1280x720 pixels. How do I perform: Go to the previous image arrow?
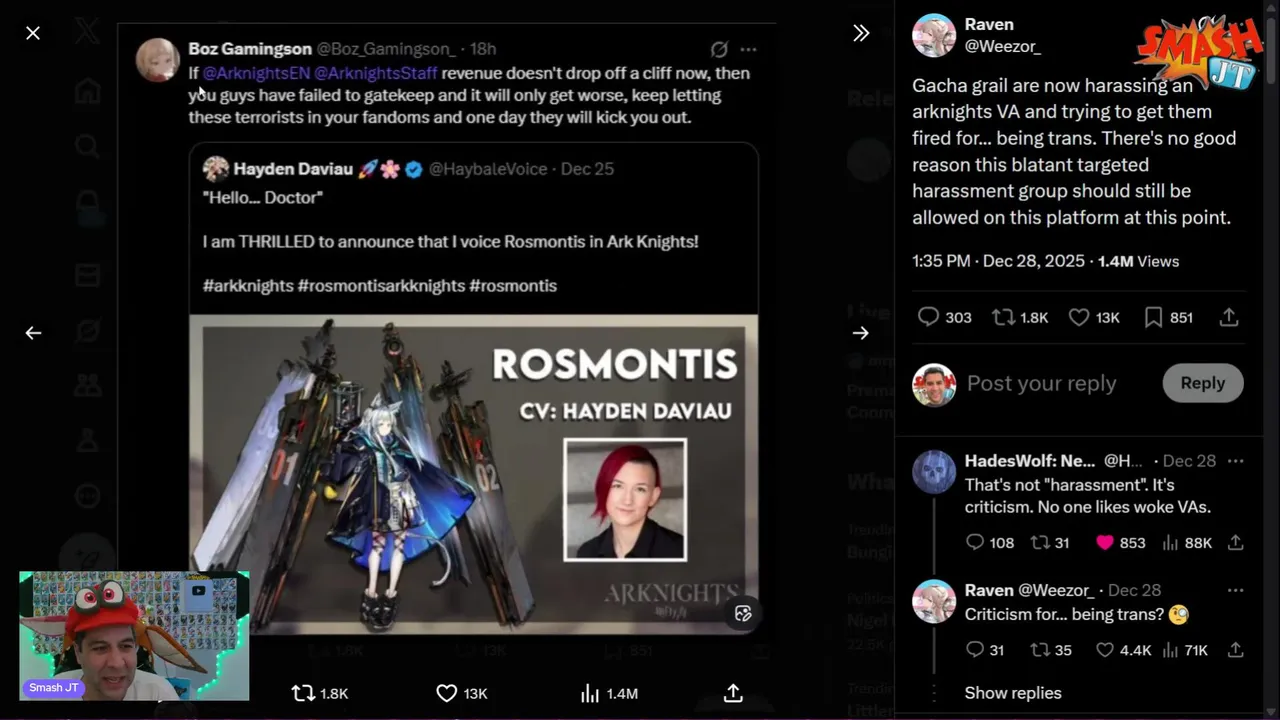[x=33, y=333]
